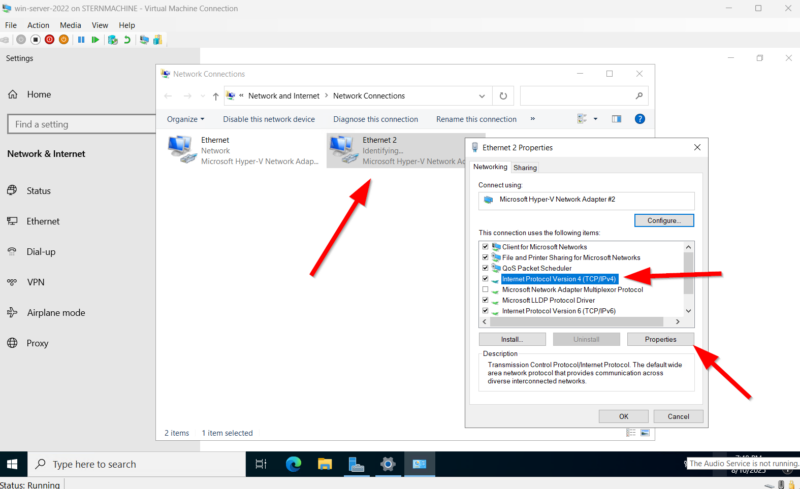Switch to Settings gear on taskbar
Image resolution: width=800 pixels, height=489 pixels.
point(388,464)
